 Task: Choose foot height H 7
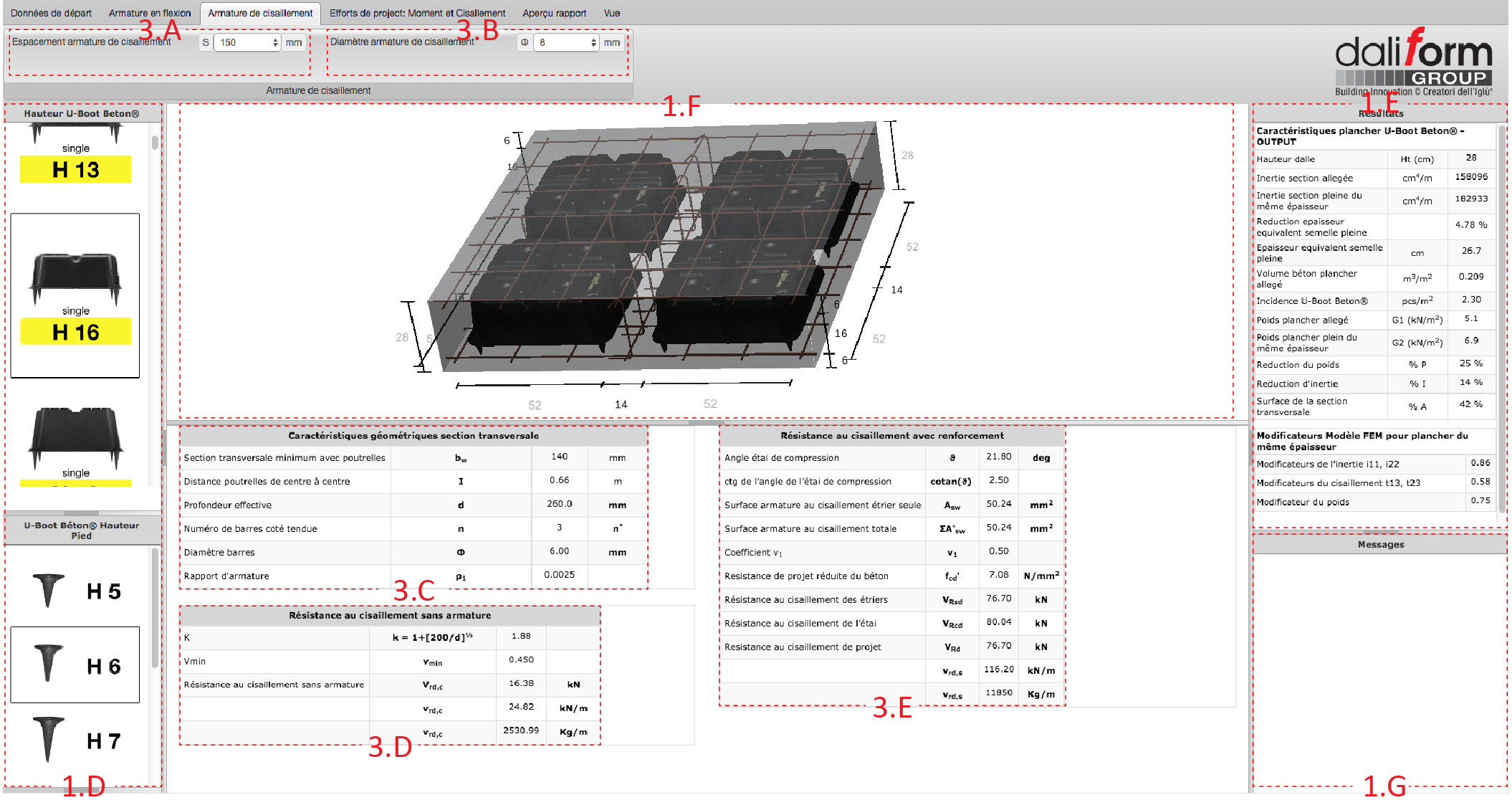75,740
